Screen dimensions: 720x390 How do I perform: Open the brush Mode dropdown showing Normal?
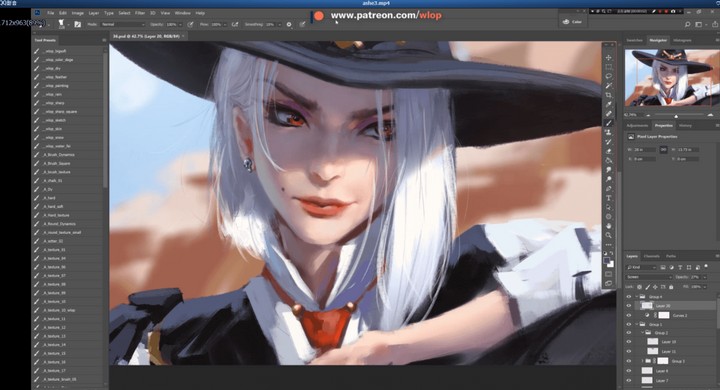click(x=122, y=24)
